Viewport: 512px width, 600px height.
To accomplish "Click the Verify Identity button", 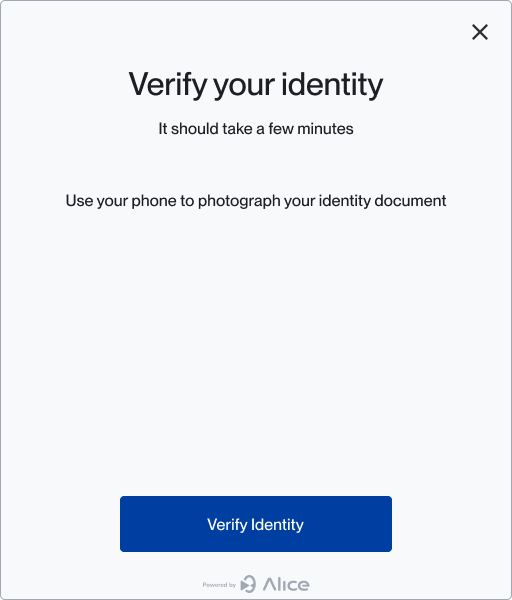I will [x=256, y=524].
